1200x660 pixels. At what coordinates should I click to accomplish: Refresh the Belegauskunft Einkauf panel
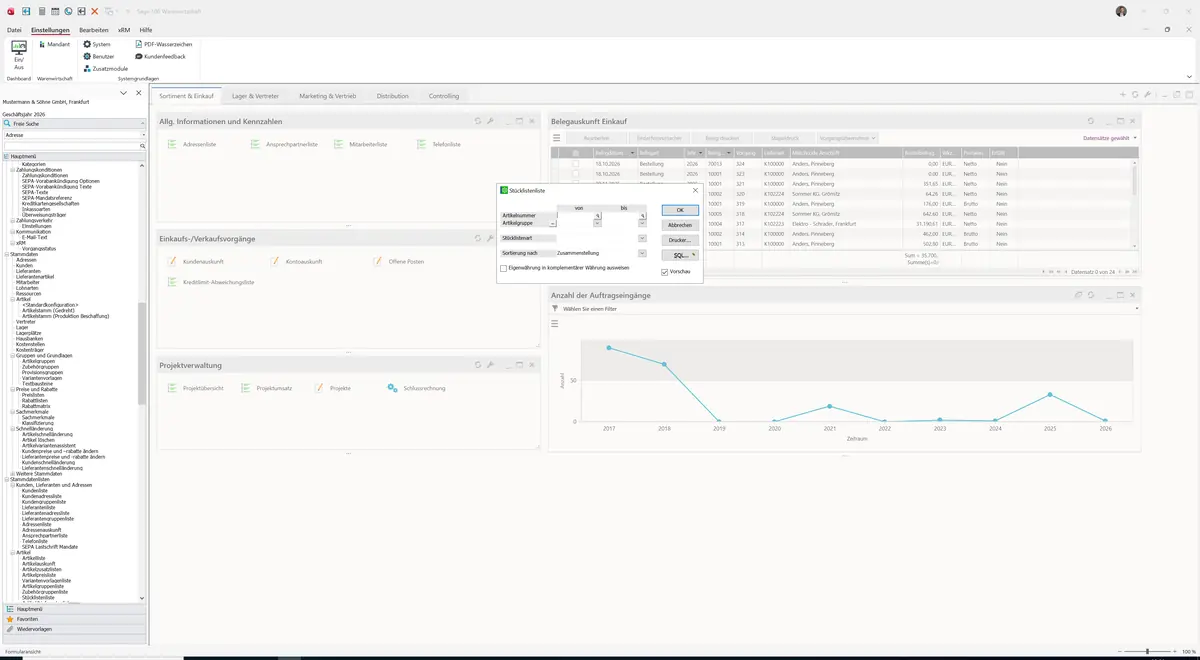[1090, 121]
